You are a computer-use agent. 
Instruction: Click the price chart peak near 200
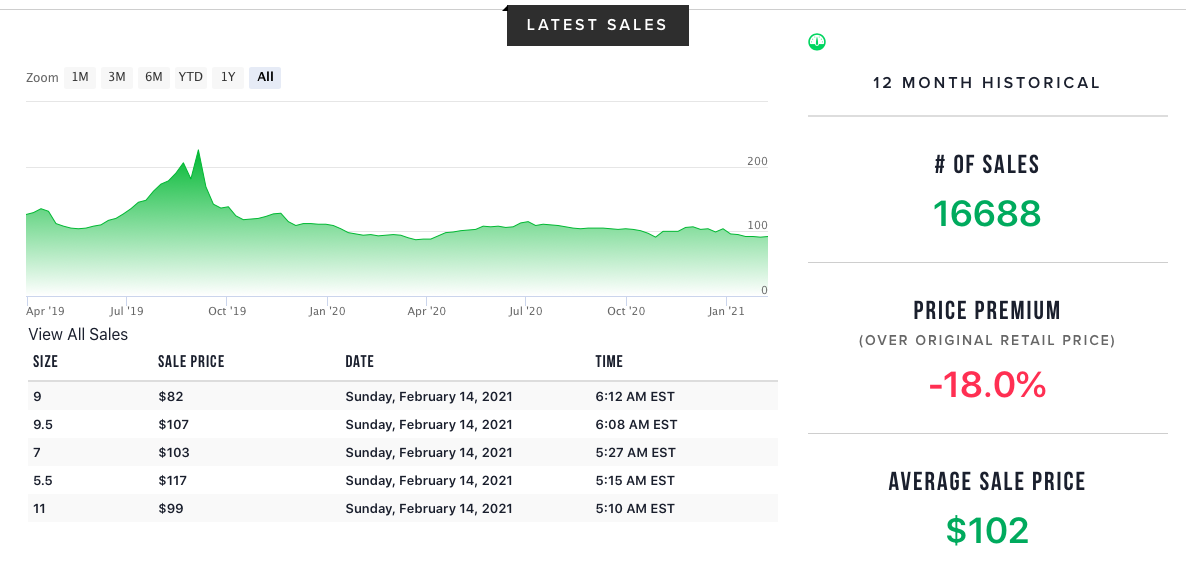[x=198, y=151]
